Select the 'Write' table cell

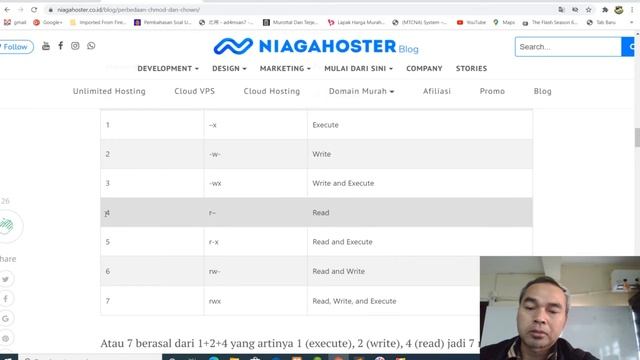pos(420,154)
